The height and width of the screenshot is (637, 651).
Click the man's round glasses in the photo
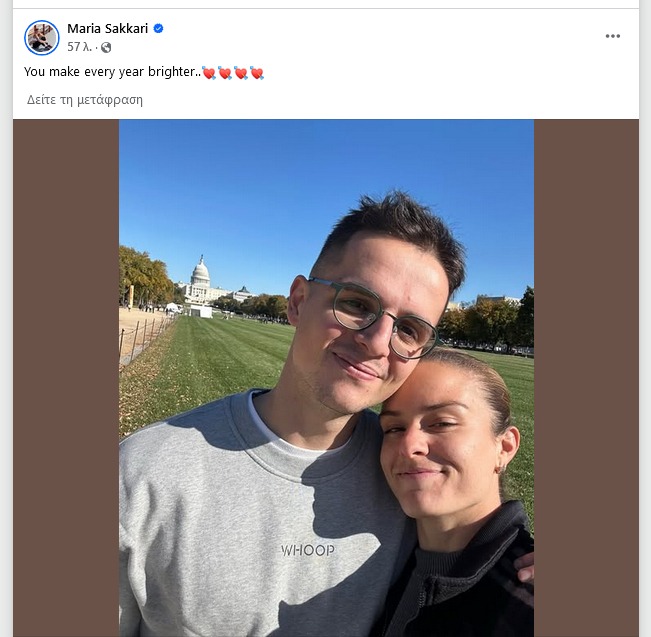tap(376, 318)
